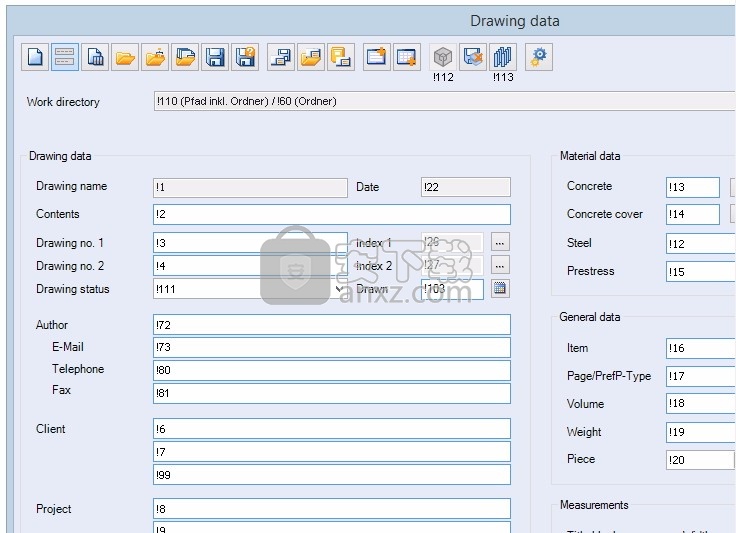736x533 pixels.
Task: Click the floppy disk with question mark icon
Action: point(245,57)
